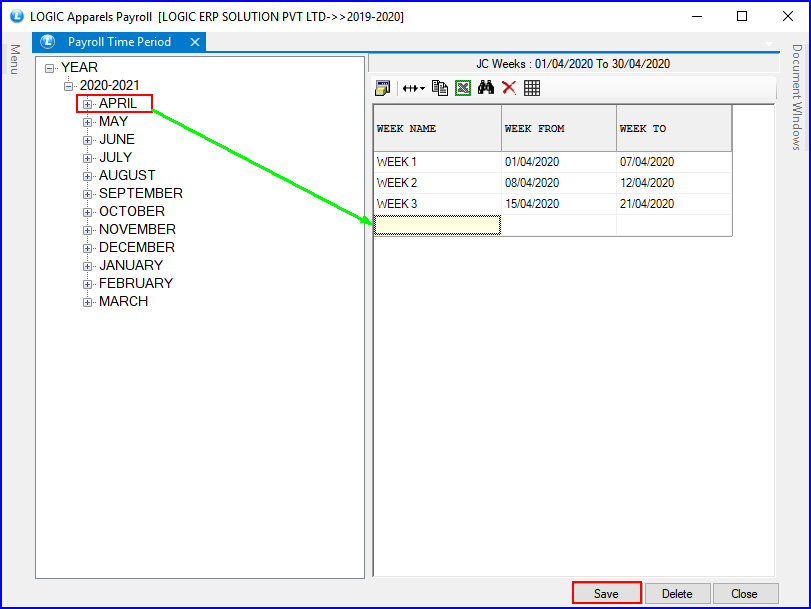Screen dimensions: 811x609
Task: Expand the JULY tree node
Action: [87, 158]
